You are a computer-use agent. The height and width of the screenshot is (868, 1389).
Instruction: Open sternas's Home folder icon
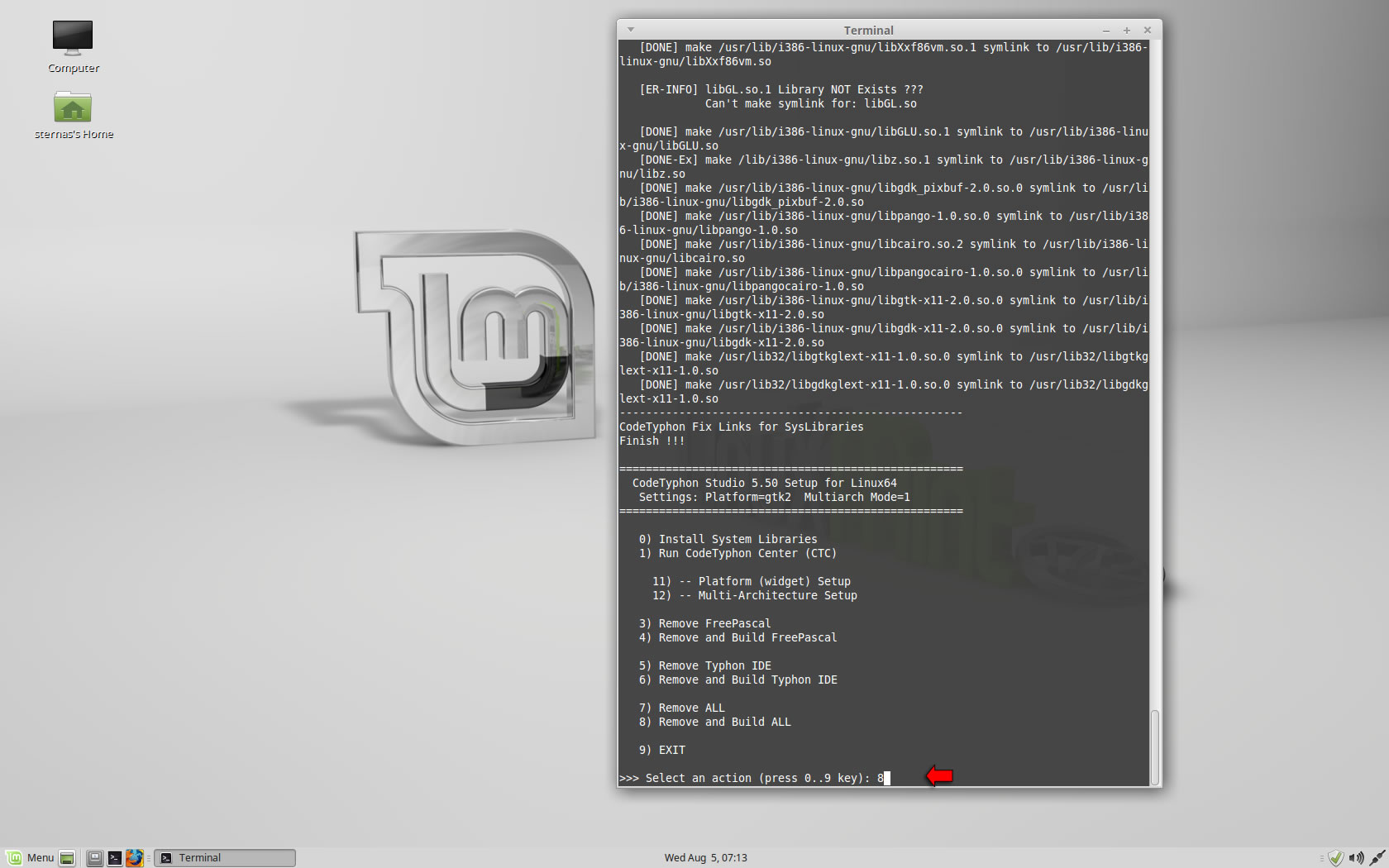[x=73, y=114]
